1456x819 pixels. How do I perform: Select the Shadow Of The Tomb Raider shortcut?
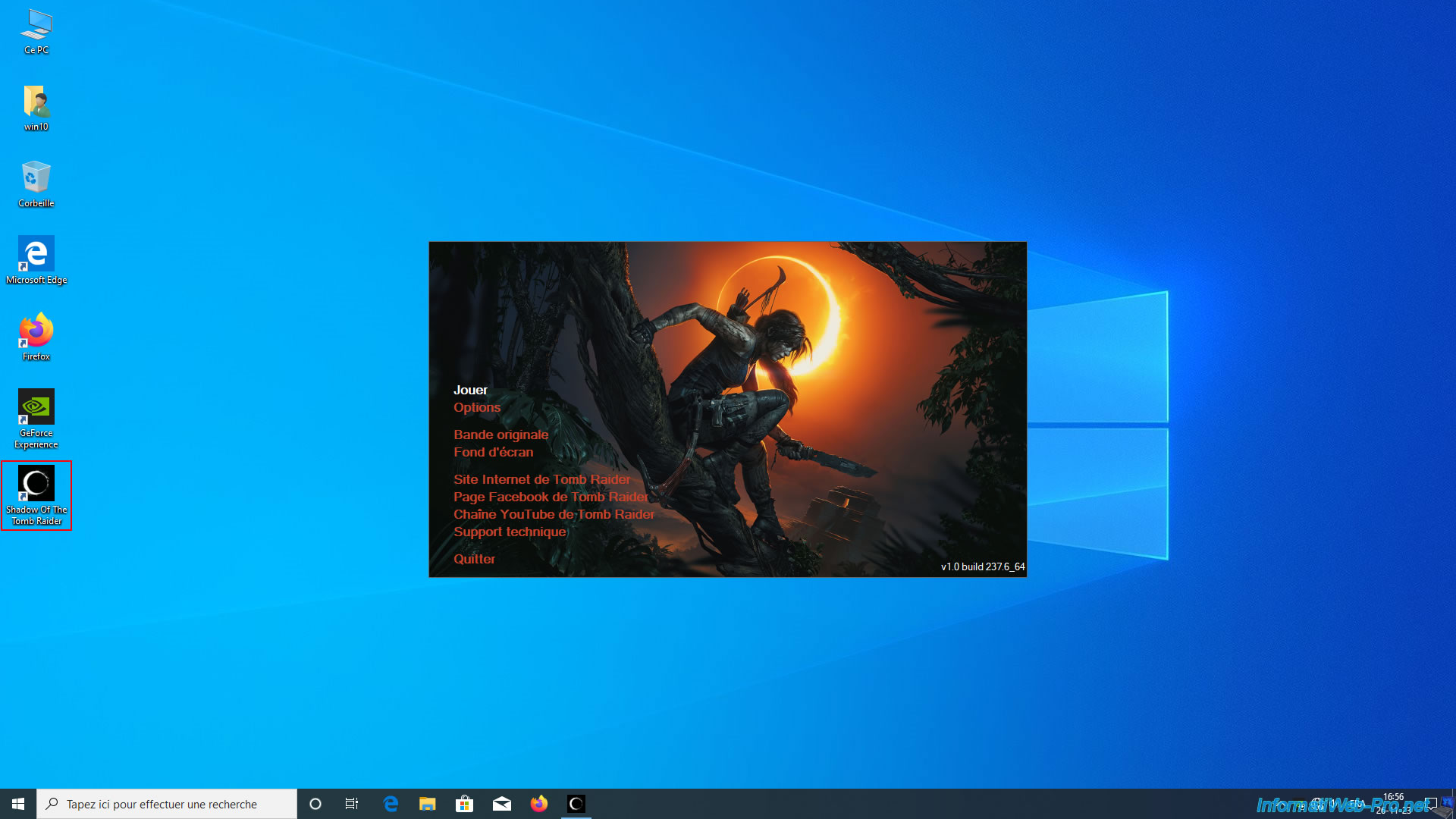[36, 495]
